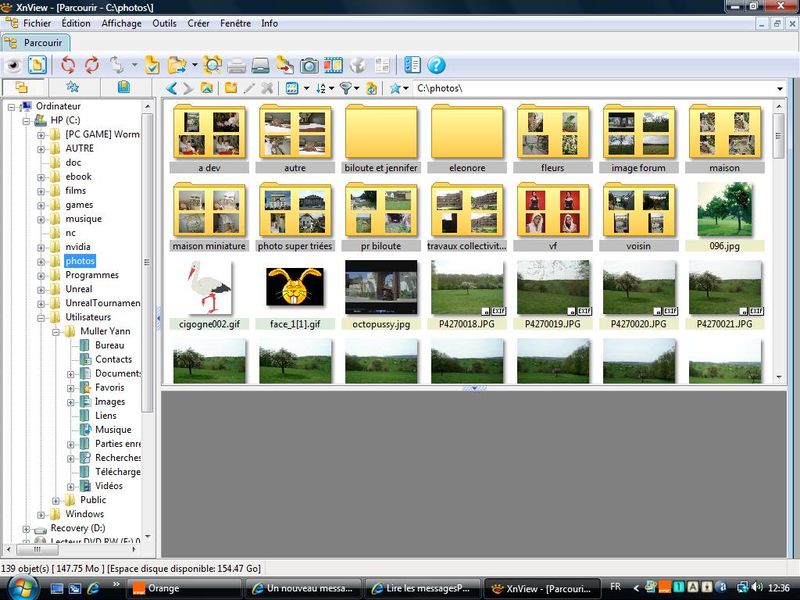800x600 pixels.
Task: Click the scanner acquire icon
Action: [260, 65]
